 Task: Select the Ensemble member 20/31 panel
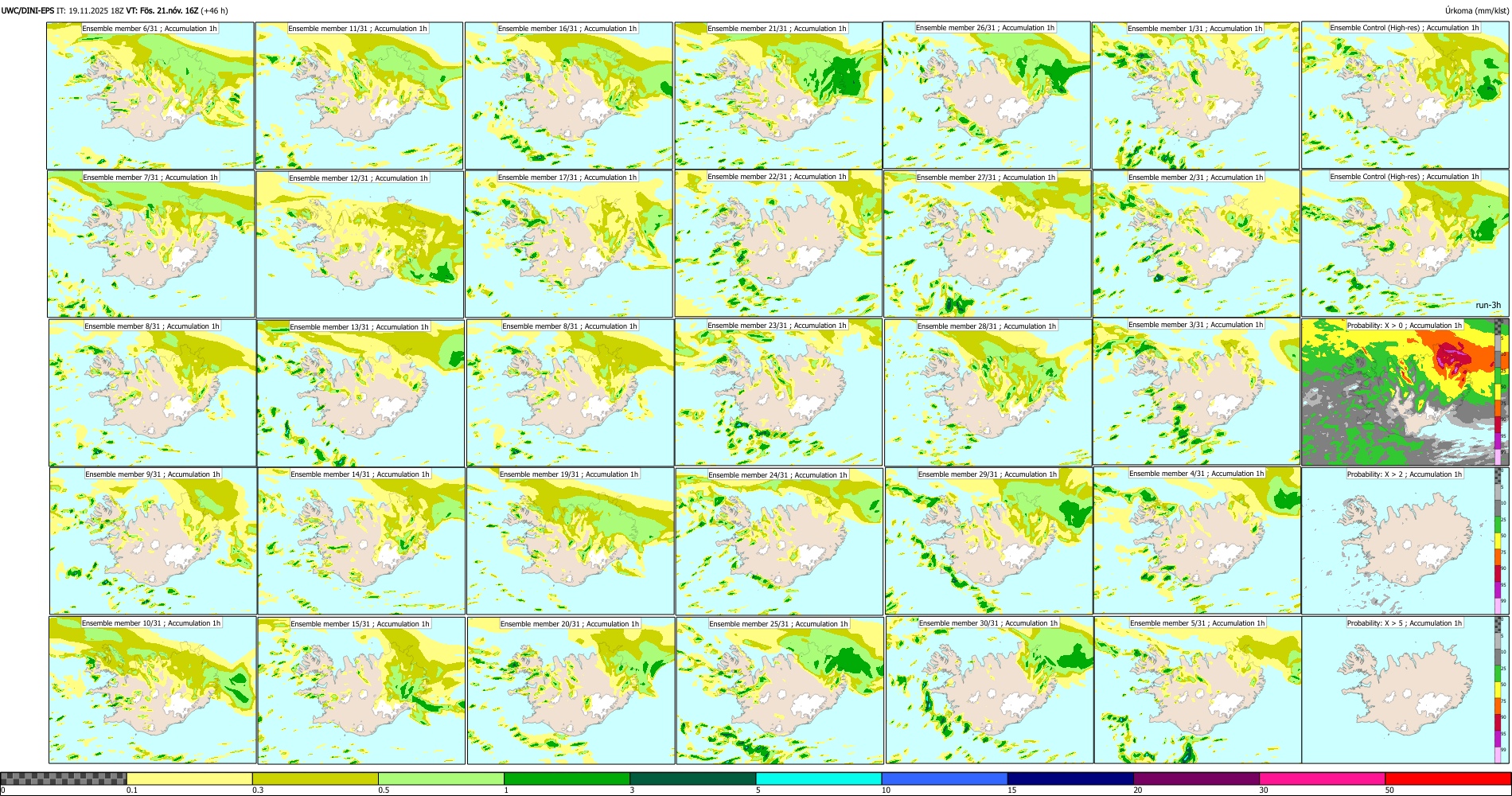(x=571, y=690)
